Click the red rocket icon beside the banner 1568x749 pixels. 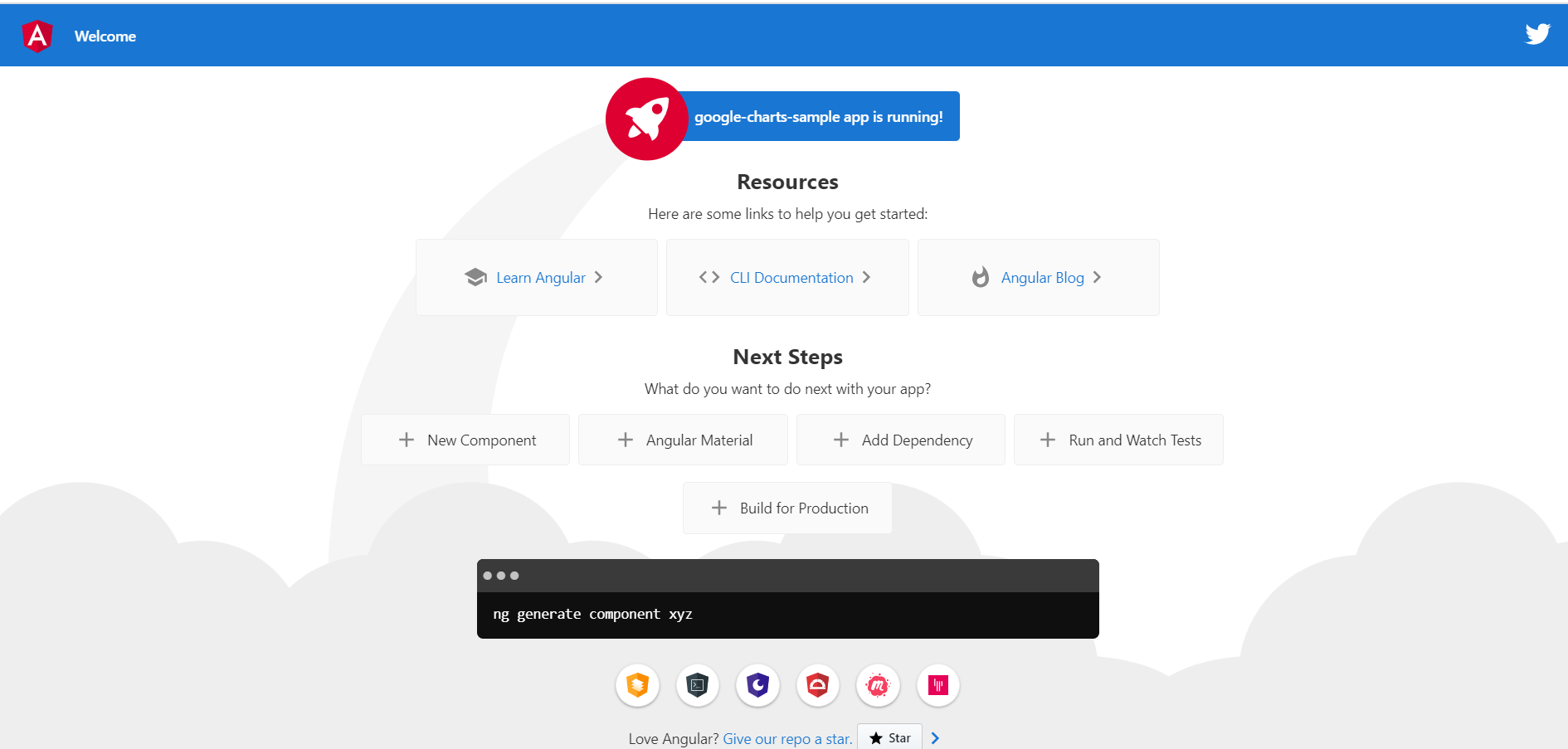point(647,119)
